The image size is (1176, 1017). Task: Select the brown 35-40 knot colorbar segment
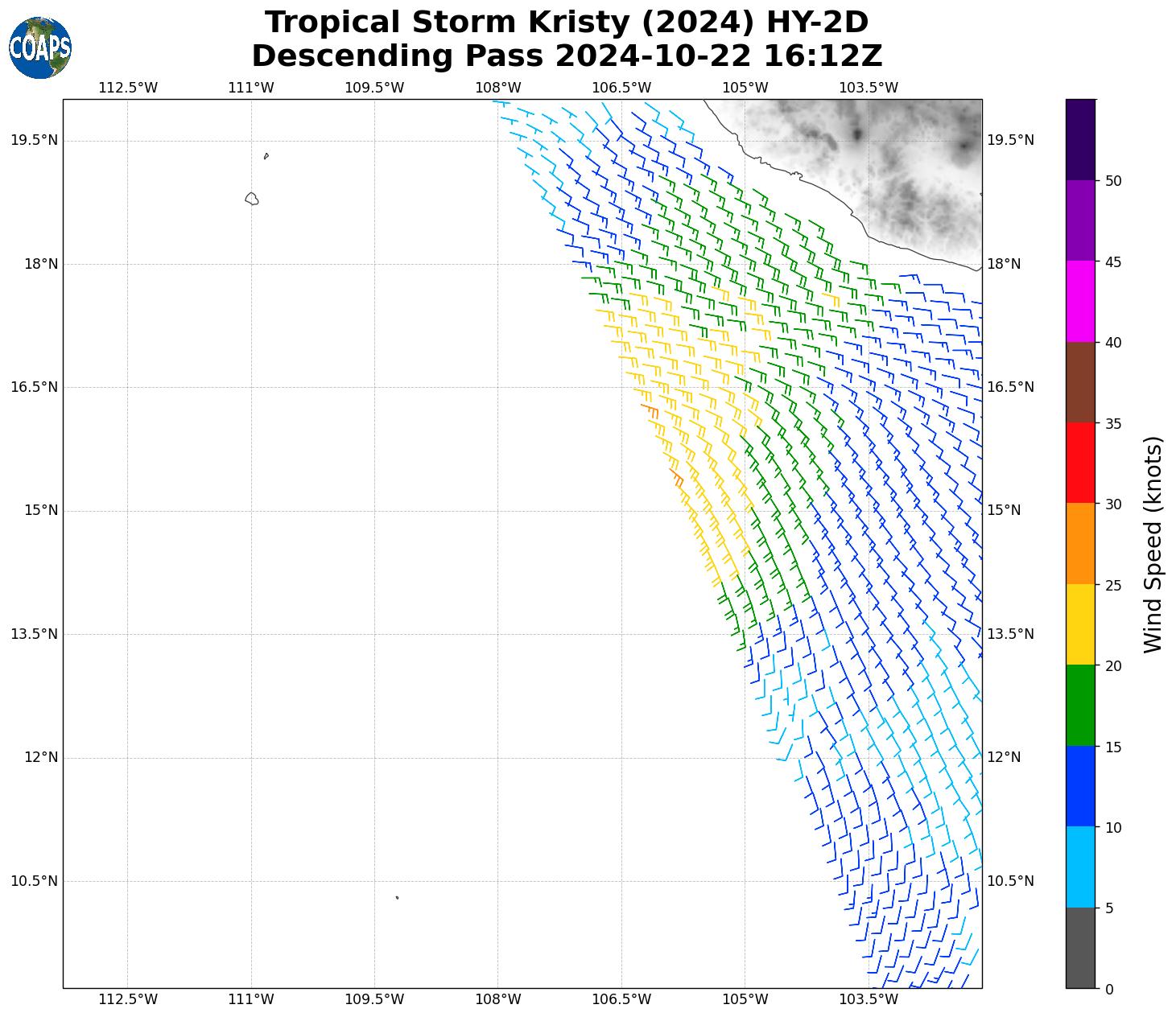1080,382
